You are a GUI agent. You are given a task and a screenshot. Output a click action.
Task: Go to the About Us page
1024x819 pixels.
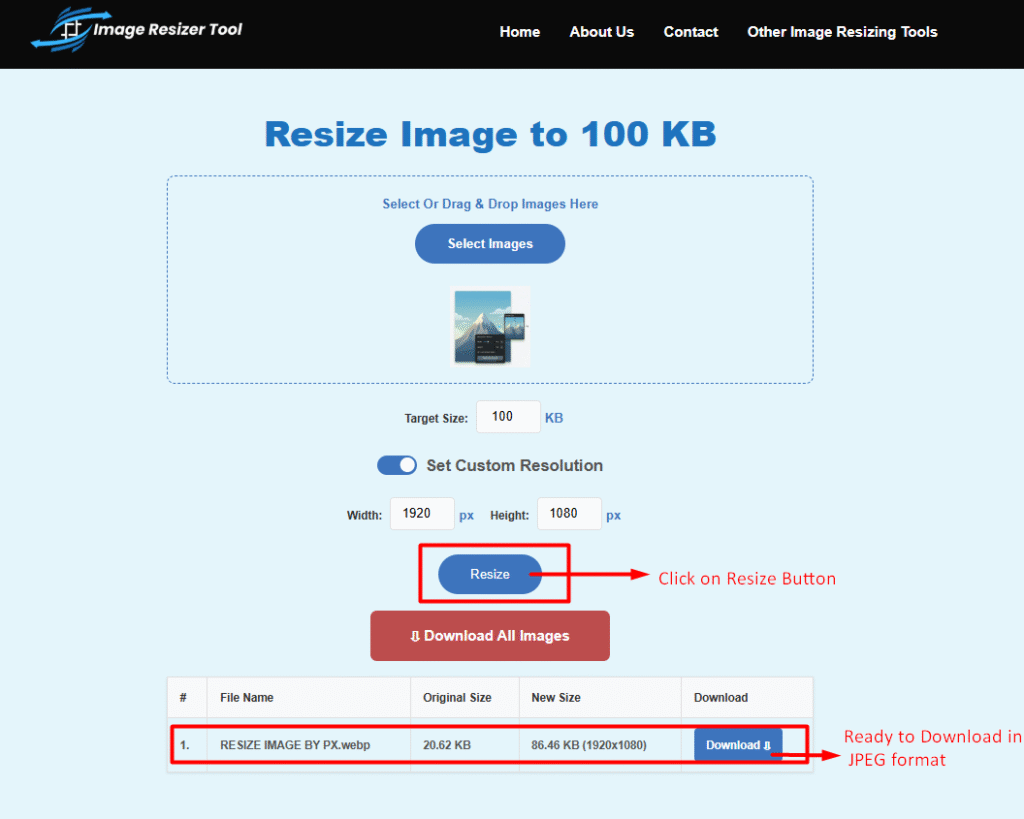(601, 32)
